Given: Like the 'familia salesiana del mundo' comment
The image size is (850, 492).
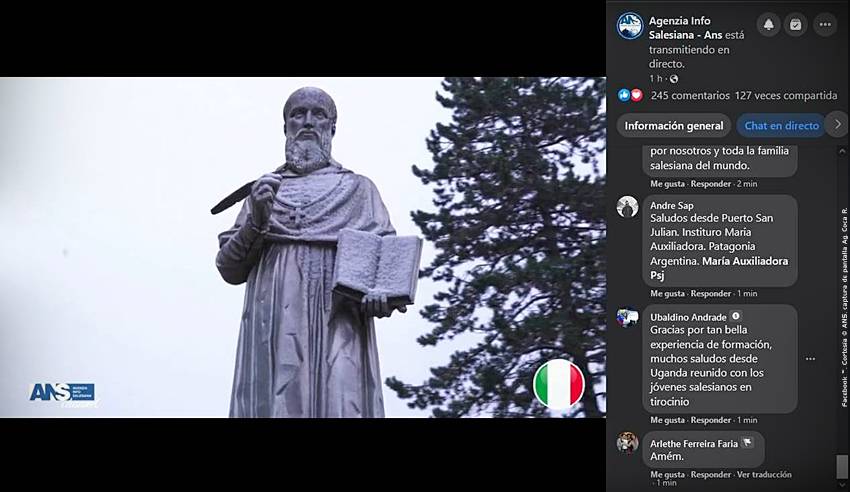Looking at the screenshot, I should (x=667, y=184).
